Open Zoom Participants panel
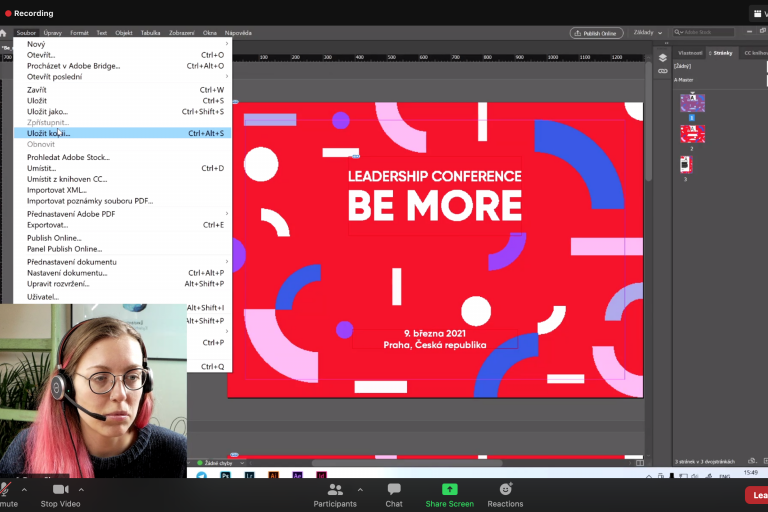Image resolution: width=768 pixels, height=512 pixels. 335,494
